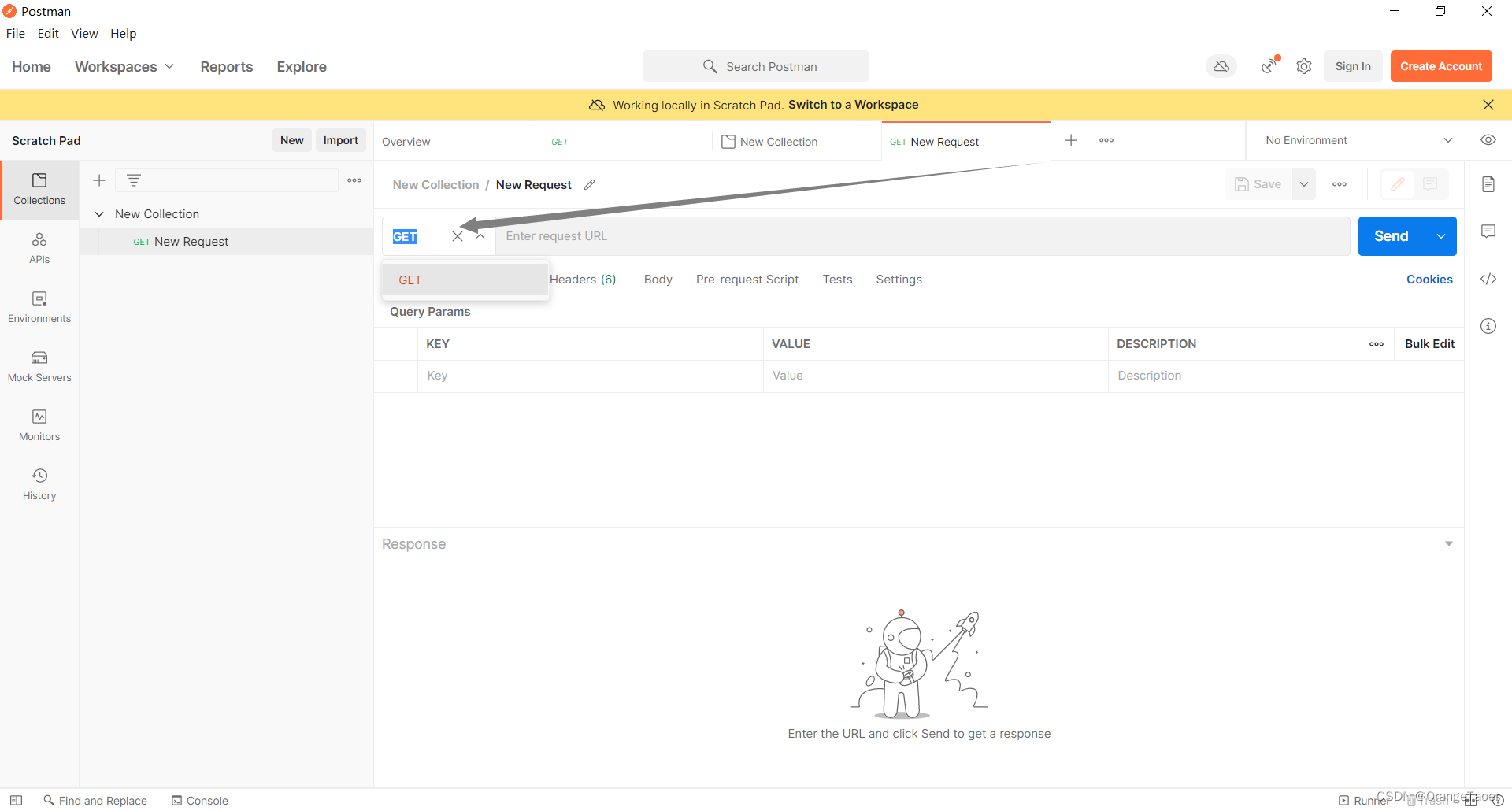Open the Send options dropdown arrow

[x=1441, y=236]
